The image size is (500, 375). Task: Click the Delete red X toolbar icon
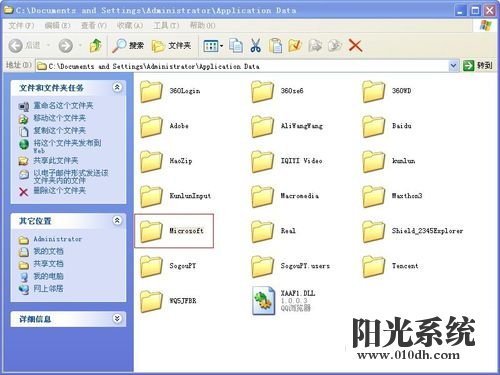point(355,45)
